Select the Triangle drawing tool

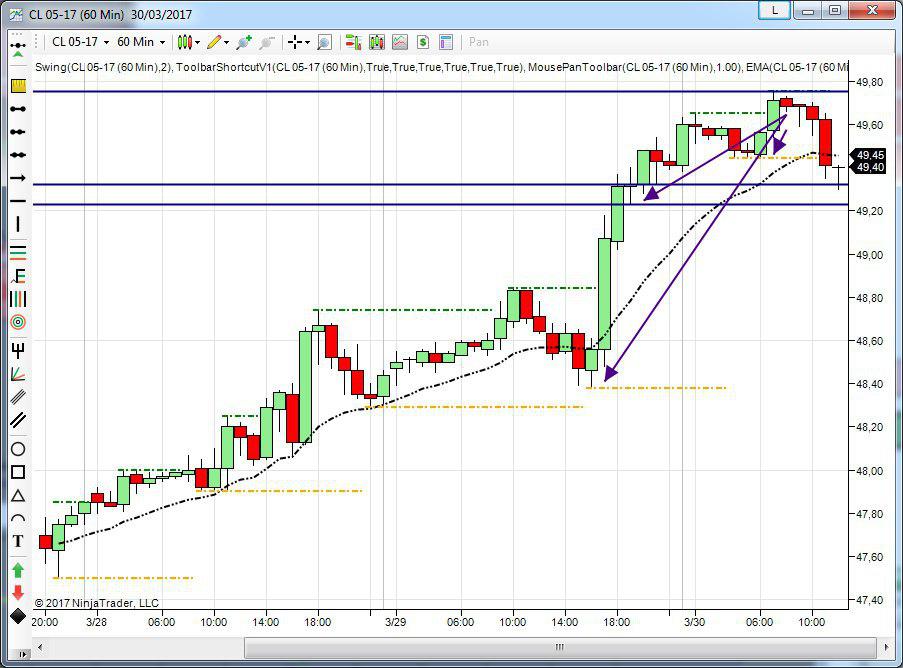[17, 496]
